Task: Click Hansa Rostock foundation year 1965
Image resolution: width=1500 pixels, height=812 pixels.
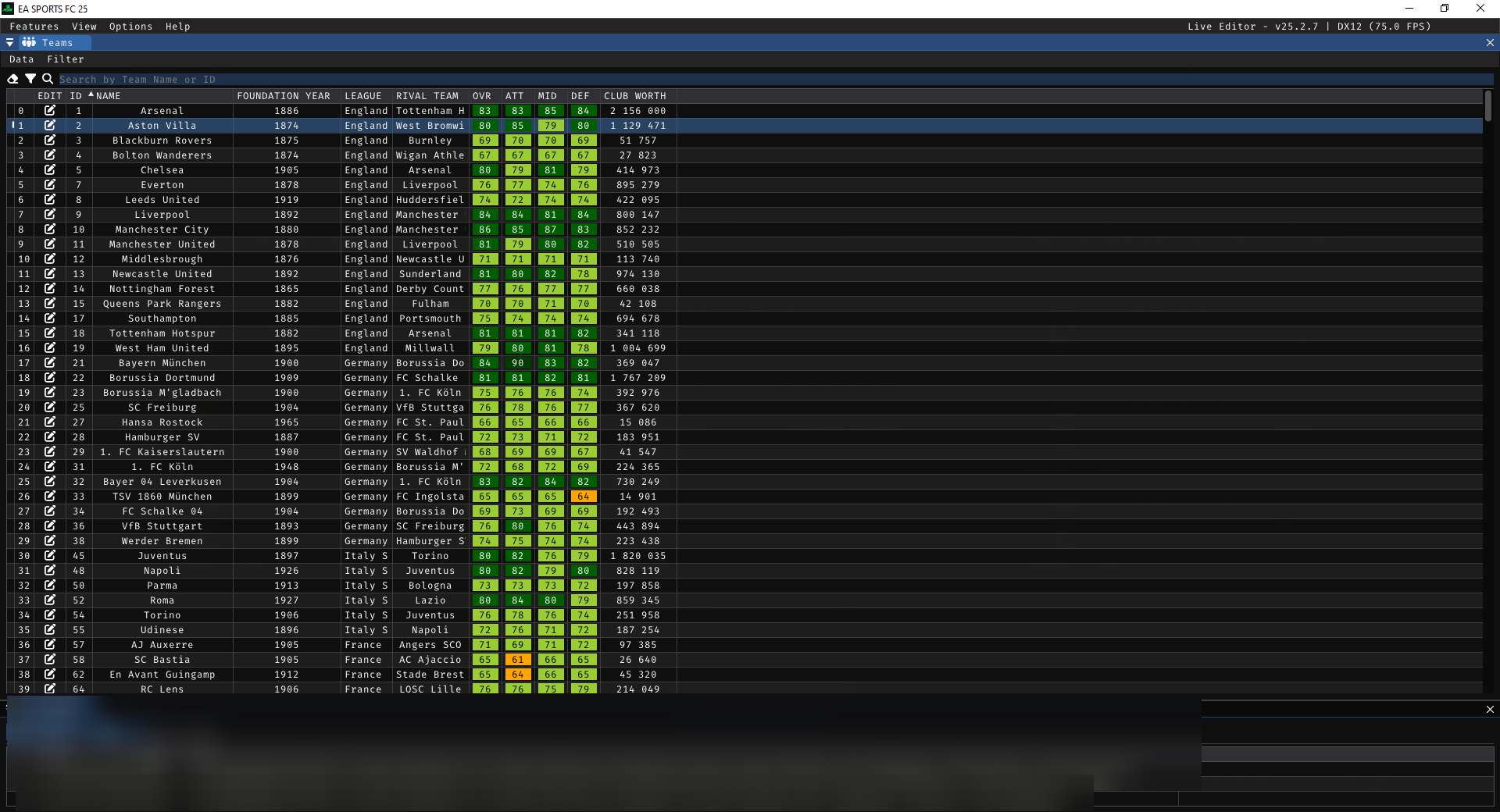Action: click(x=287, y=422)
